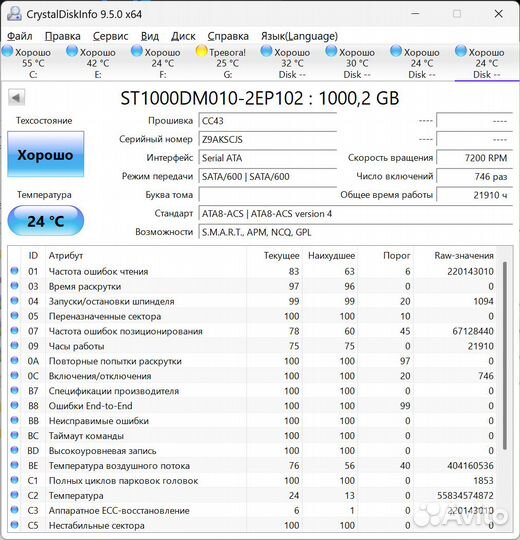Click status dot of attribute 04 row

[14, 301]
